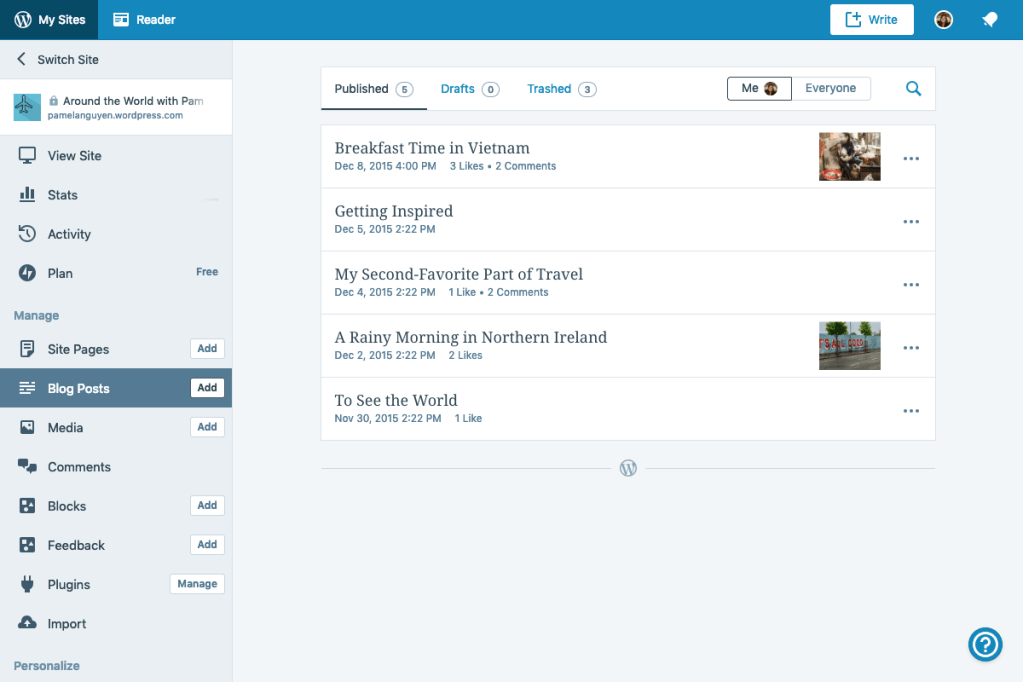1023x682 pixels.
Task: Open Stats from the sidebar
Action: pyautogui.click(x=62, y=195)
